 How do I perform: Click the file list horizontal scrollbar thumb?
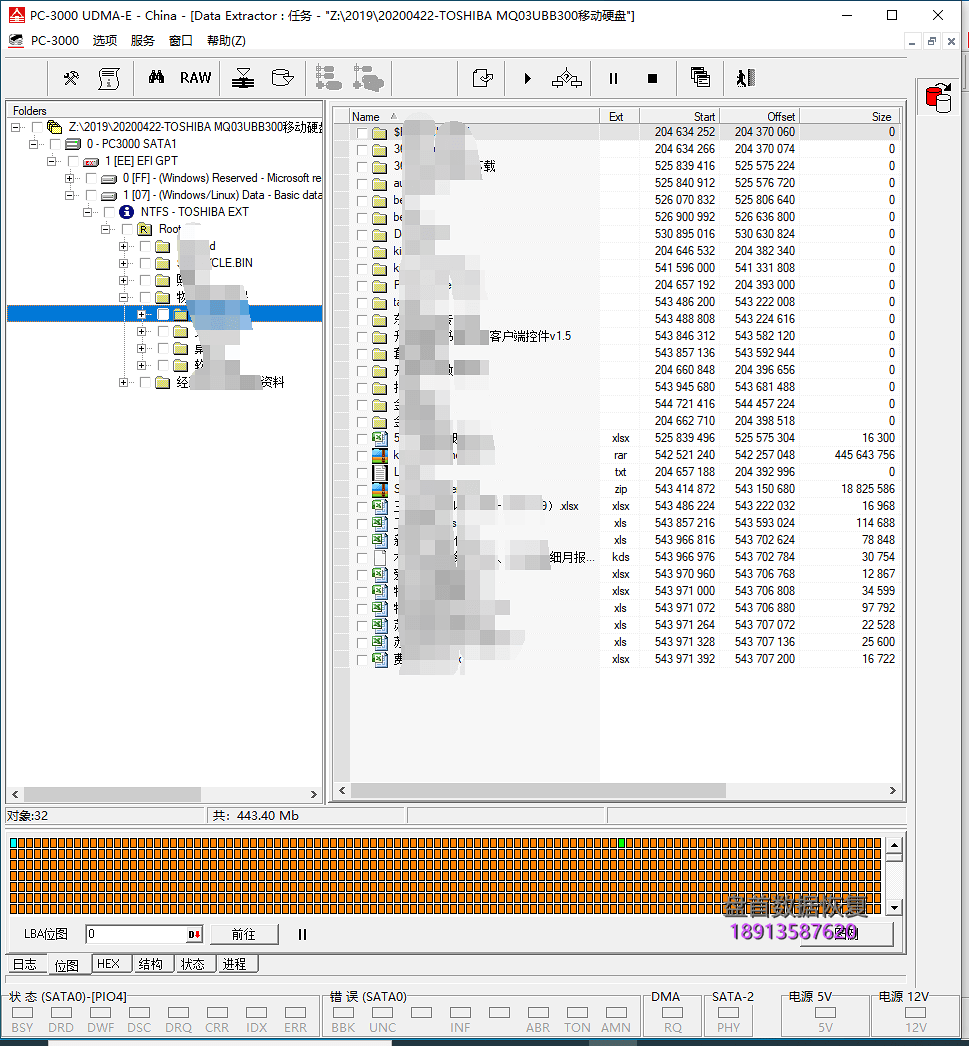(x=538, y=791)
